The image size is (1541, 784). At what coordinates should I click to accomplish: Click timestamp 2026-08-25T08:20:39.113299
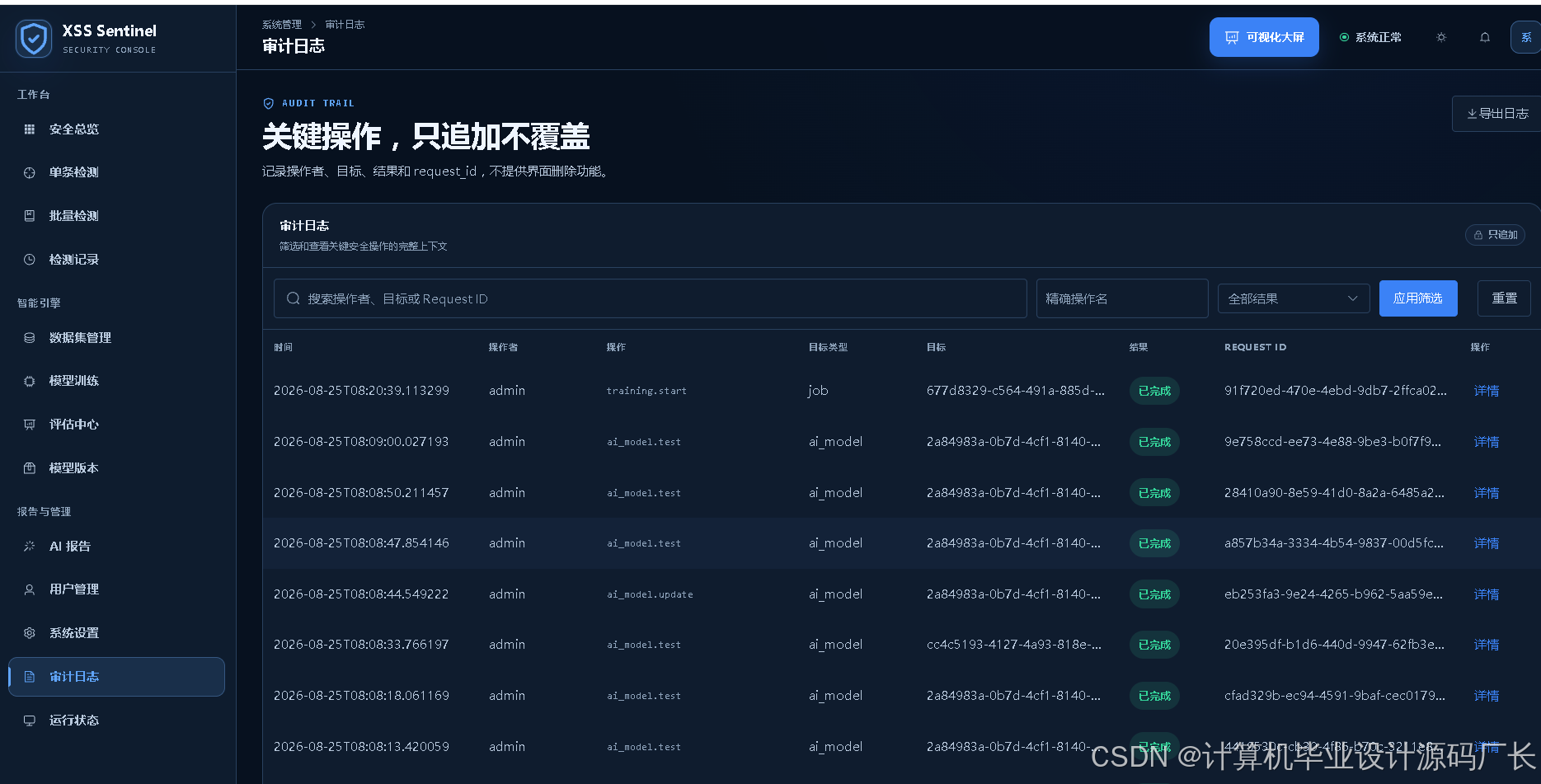point(361,391)
